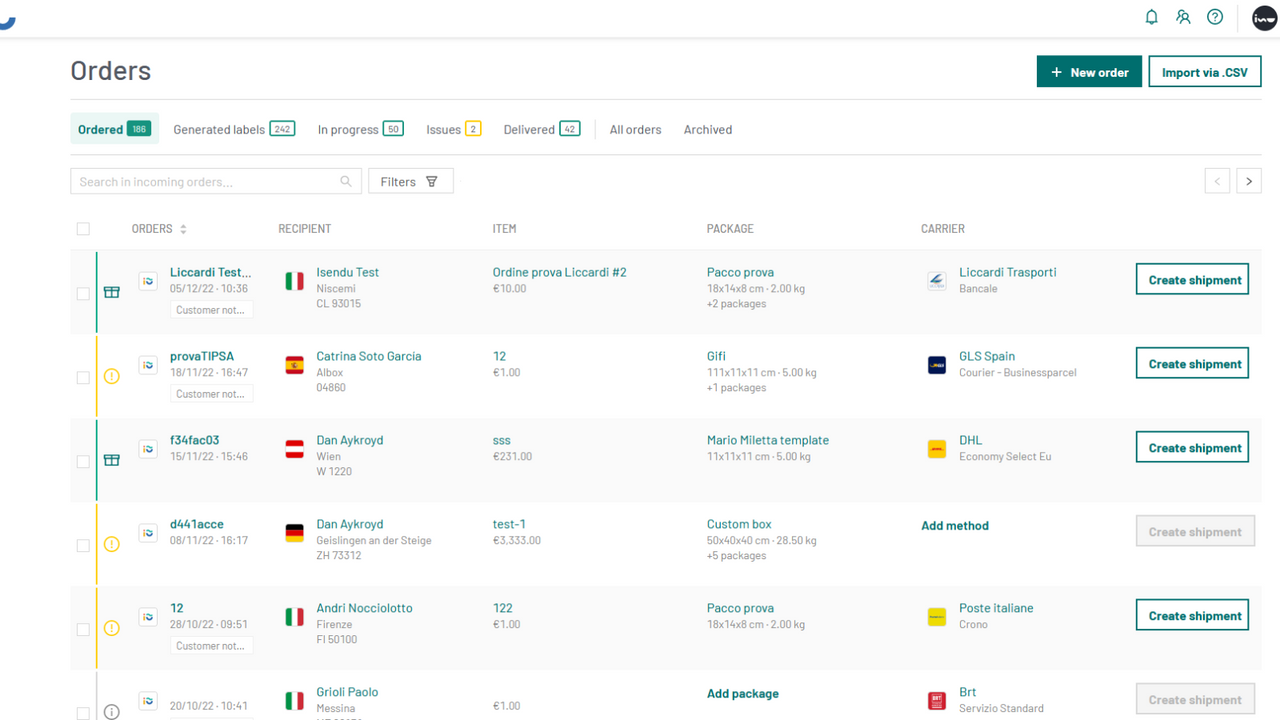Sort orders using the ORDERS column arrows

click(x=185, y=228)
